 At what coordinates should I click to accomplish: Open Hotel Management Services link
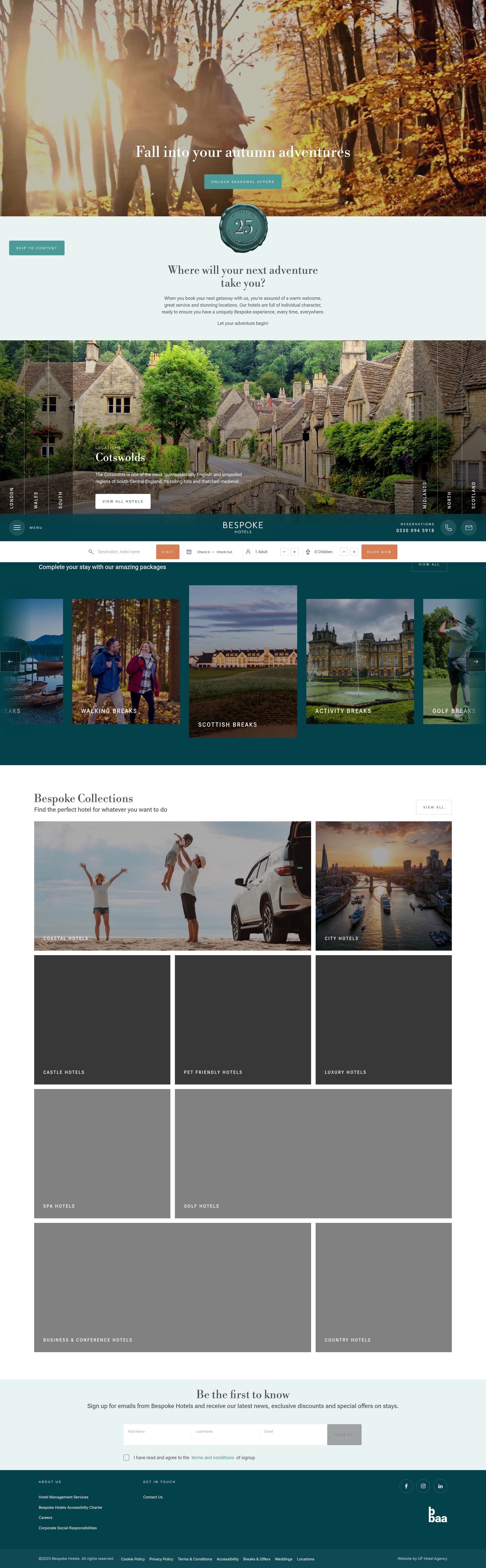[63, 1497]
